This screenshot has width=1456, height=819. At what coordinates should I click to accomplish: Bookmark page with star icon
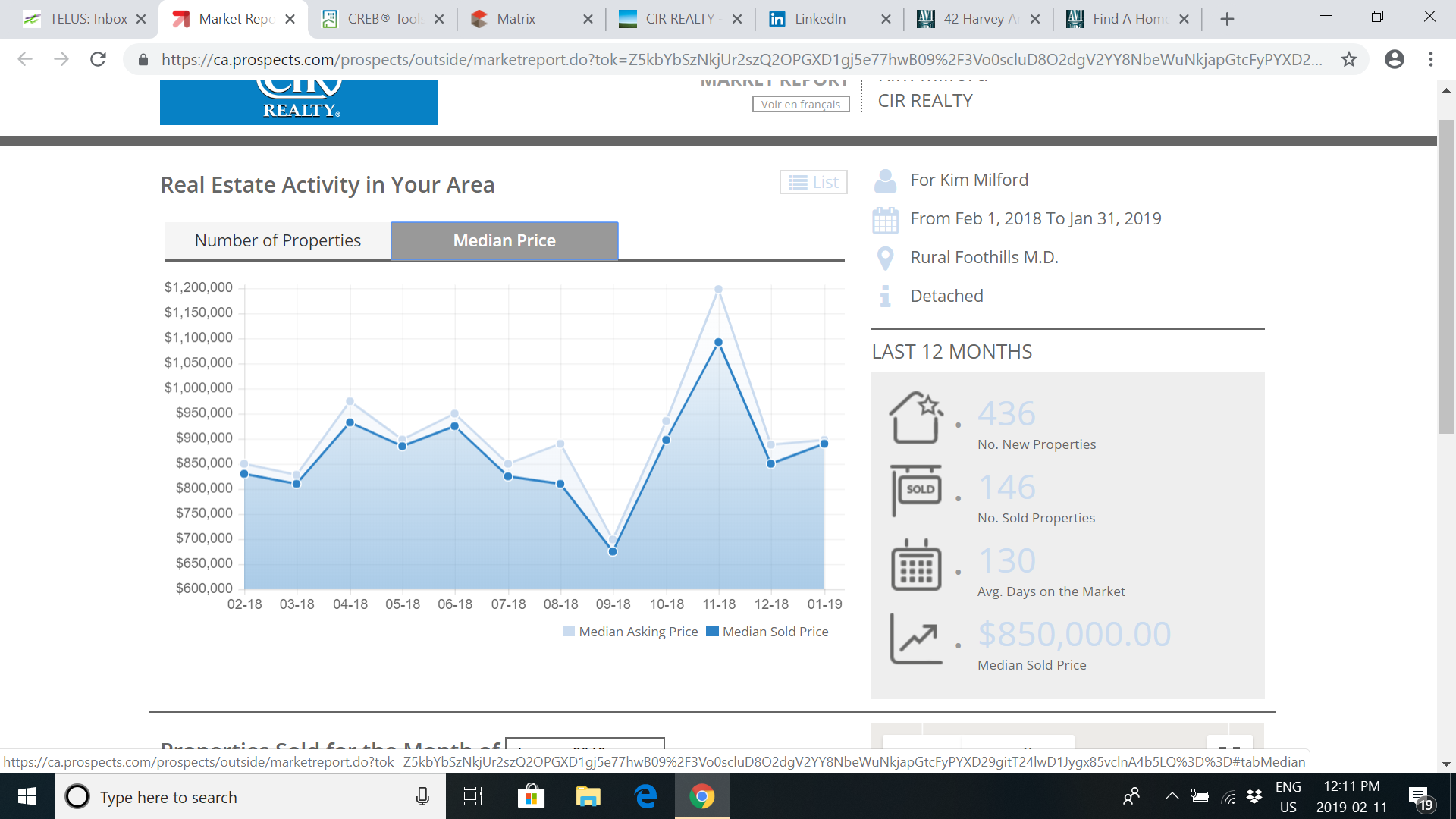coord(1348,59)
